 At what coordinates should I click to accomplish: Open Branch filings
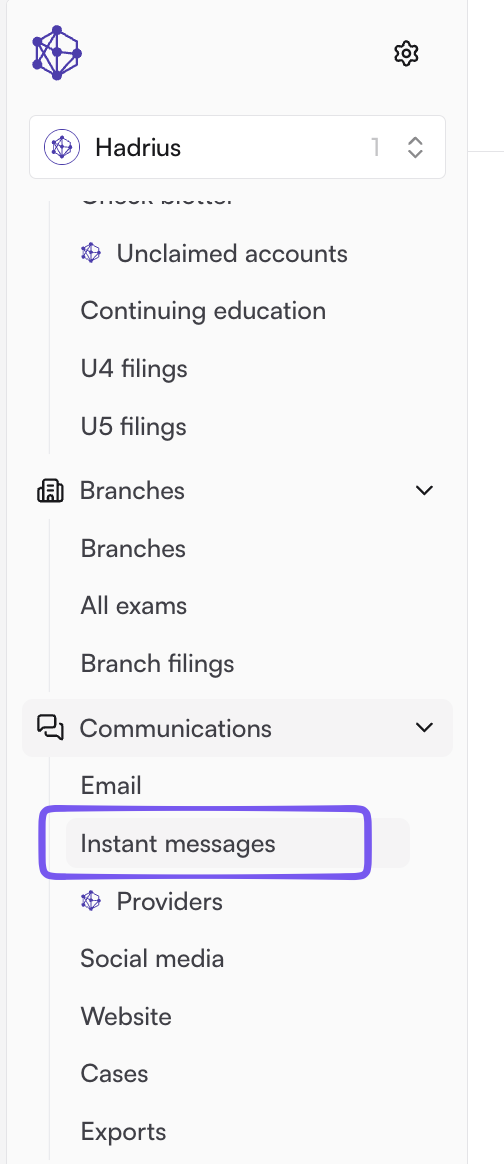click(157, 664)
